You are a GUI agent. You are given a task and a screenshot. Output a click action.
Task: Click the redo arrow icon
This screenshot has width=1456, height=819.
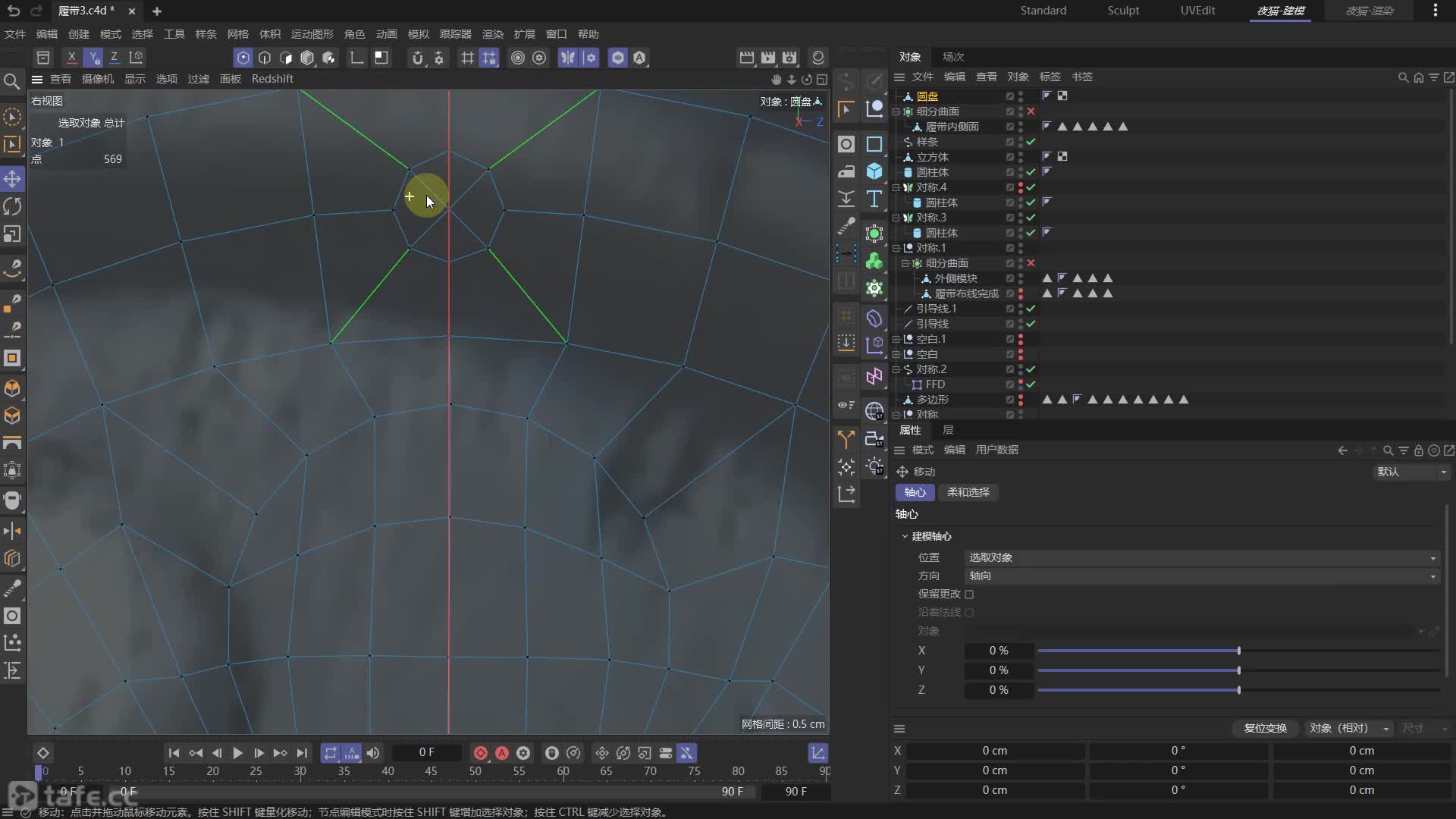pos(35,11)
